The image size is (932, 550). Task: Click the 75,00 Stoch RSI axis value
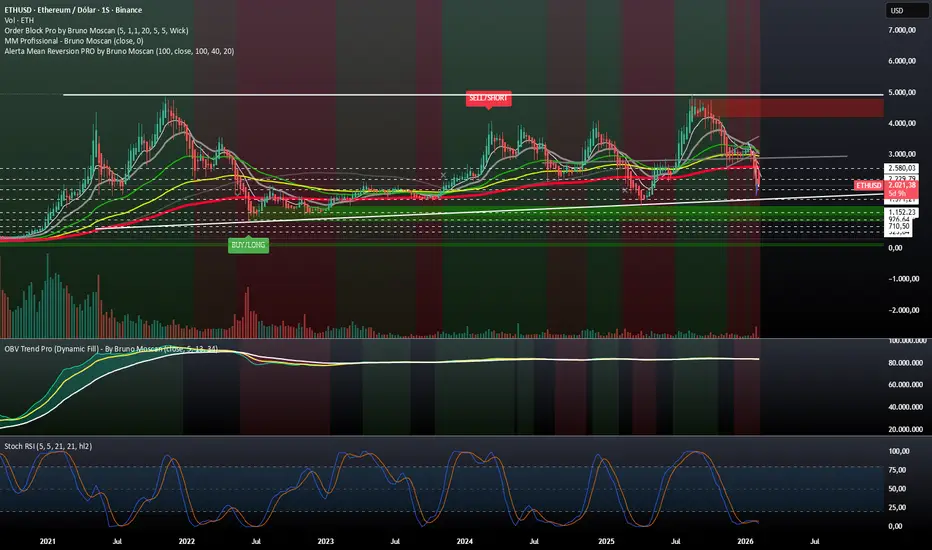tap(897, 470)
